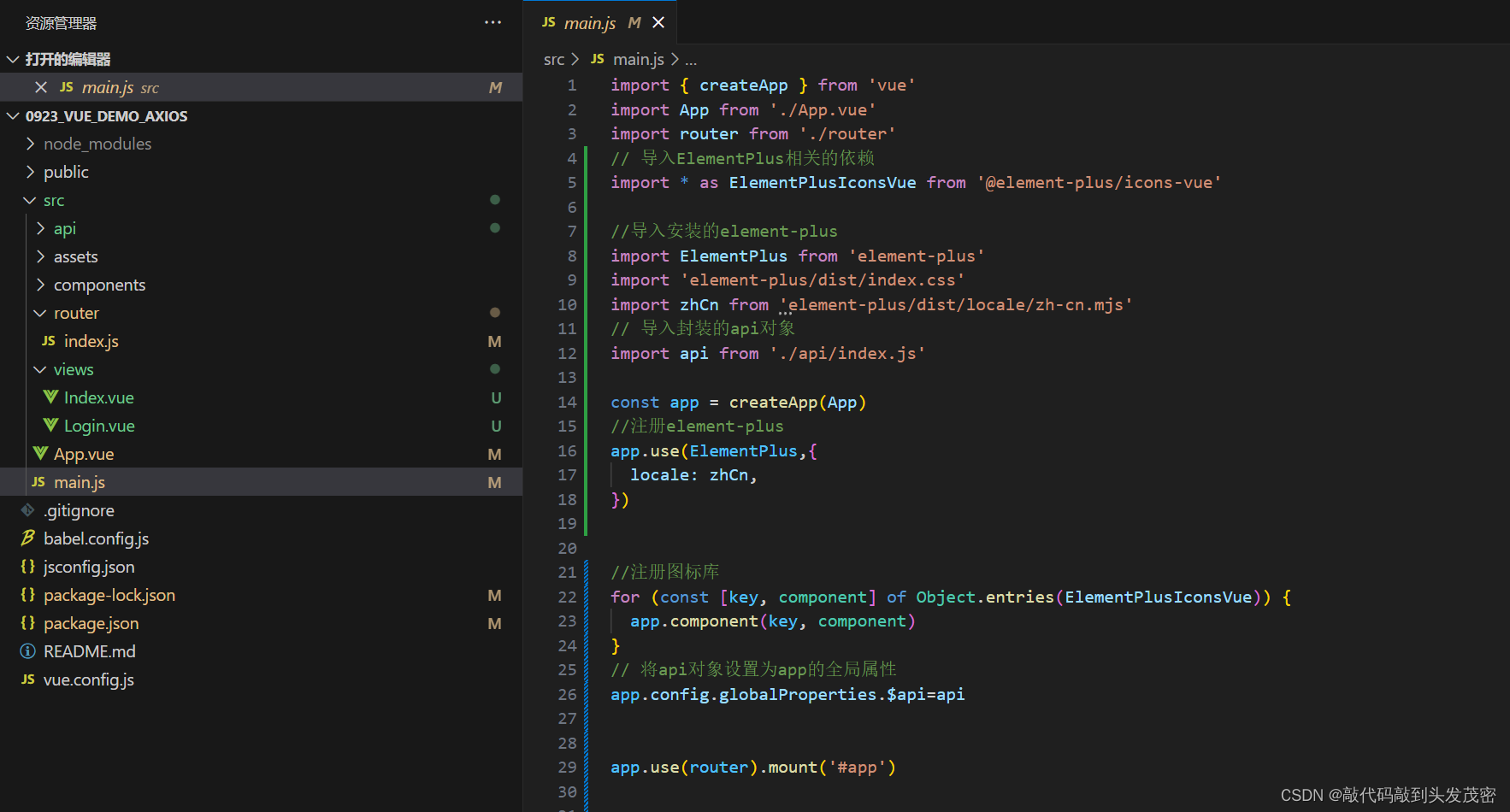Close main.js in open editors list

pyautogui.click(x=41, y=87)
